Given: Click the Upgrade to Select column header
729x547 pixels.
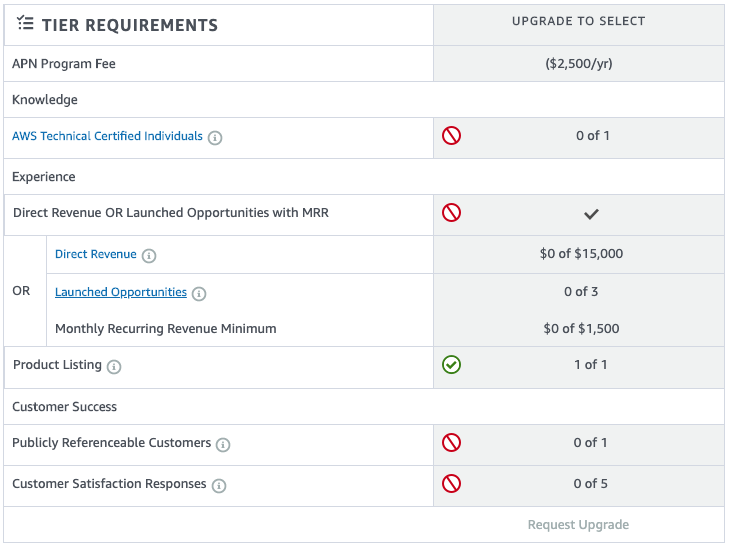Looking at the screenshot, I should 579,21.
